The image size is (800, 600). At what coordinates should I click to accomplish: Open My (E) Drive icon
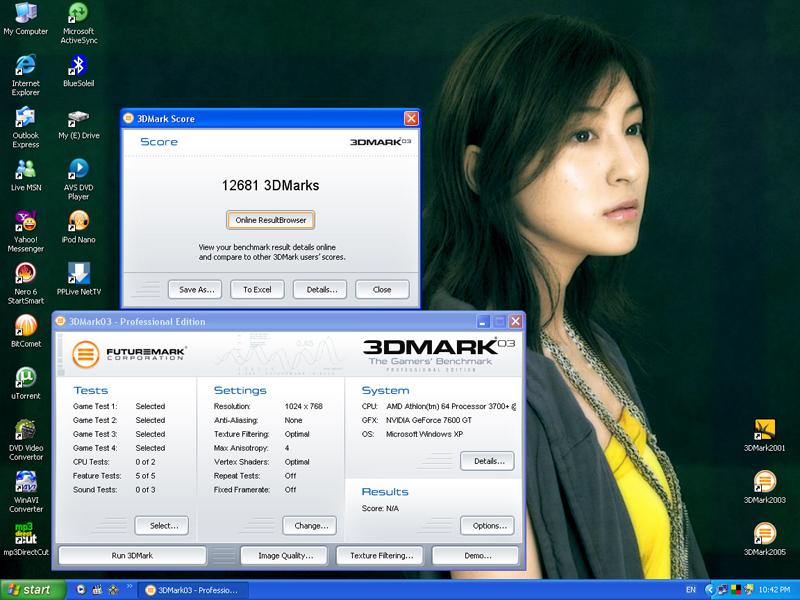(79, 124)
